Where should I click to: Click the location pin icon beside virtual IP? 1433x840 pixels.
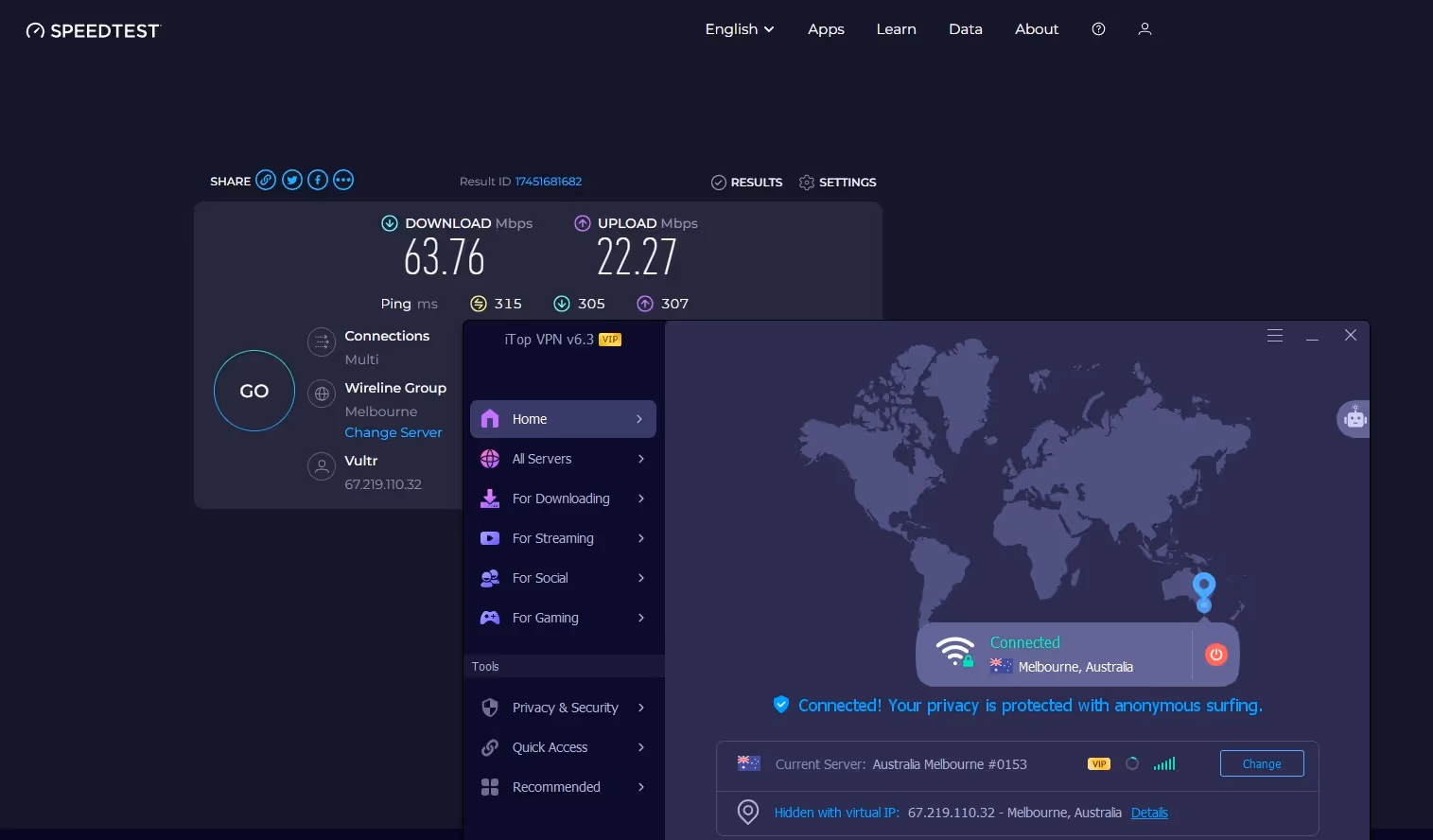748,812
